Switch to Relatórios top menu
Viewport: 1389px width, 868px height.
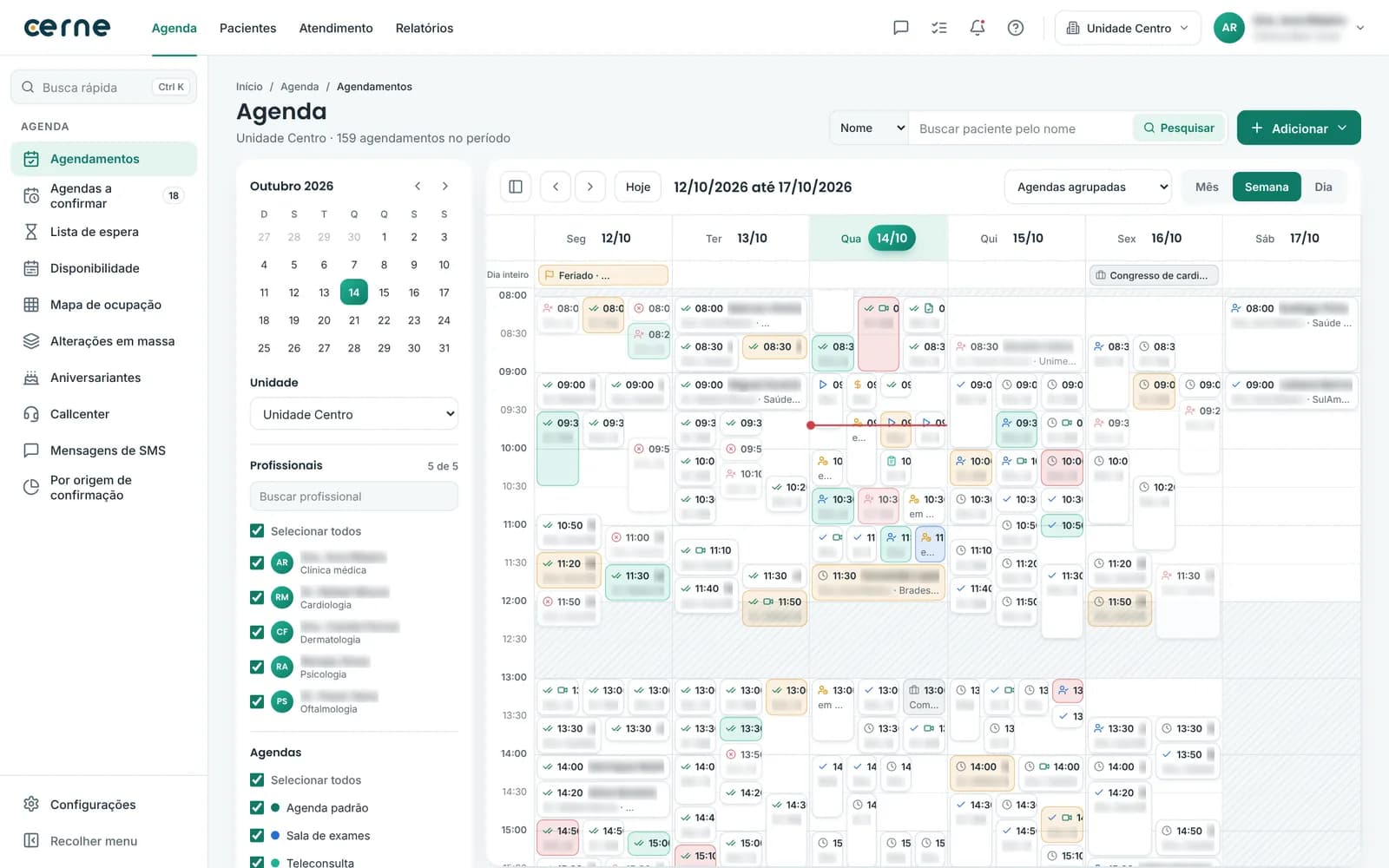pyautogui.click(x=425, y=28)
